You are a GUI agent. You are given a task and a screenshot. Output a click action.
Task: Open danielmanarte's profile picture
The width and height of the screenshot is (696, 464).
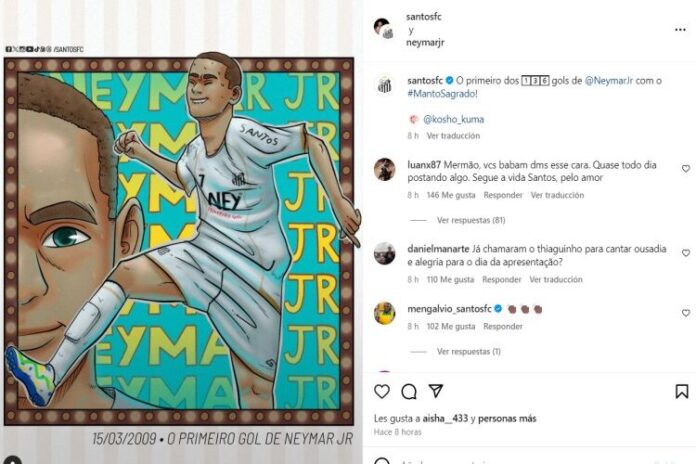click(384, 253)
